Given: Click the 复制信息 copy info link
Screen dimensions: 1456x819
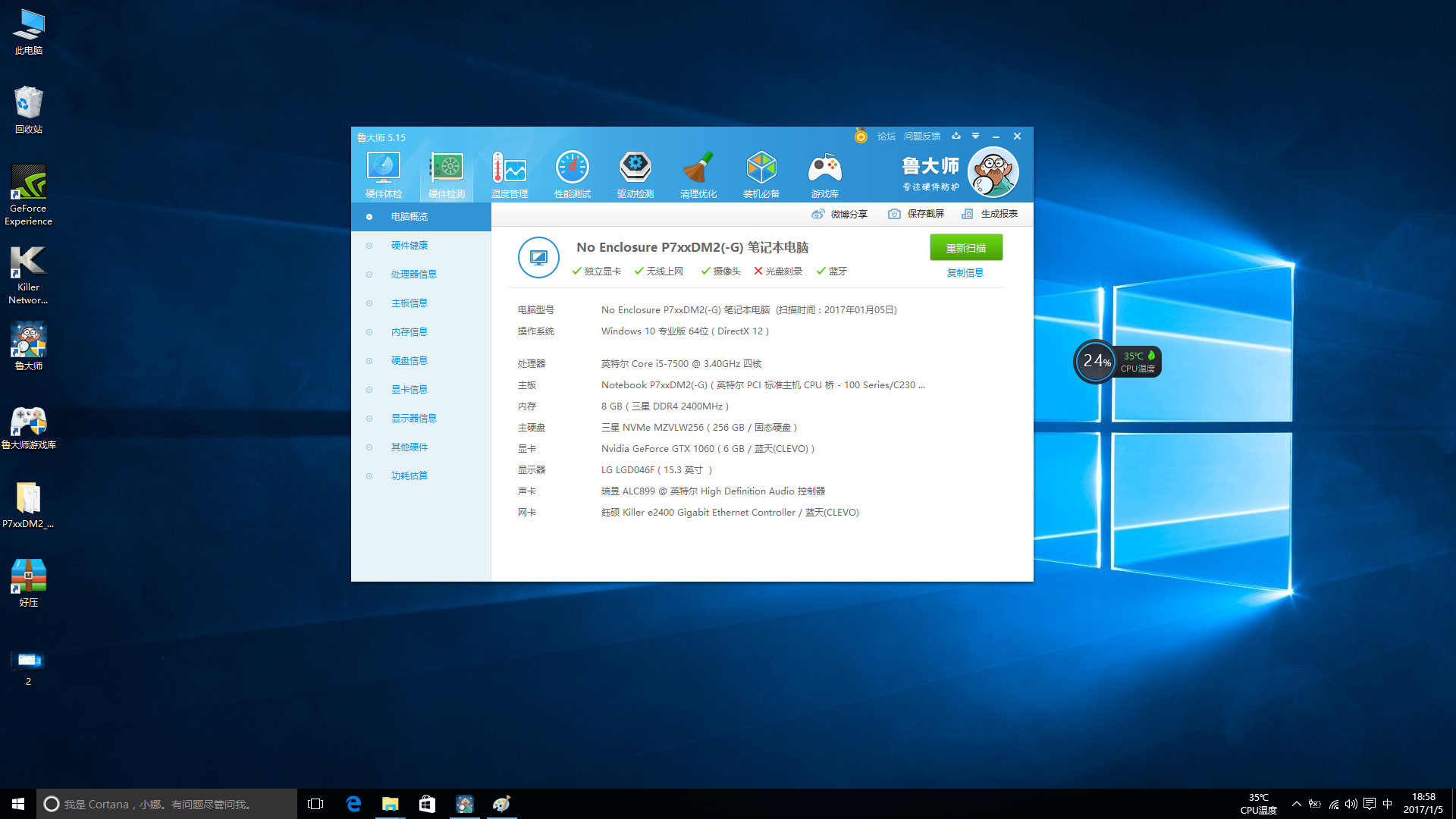Looking at the screenshot, I should [965, 273].
